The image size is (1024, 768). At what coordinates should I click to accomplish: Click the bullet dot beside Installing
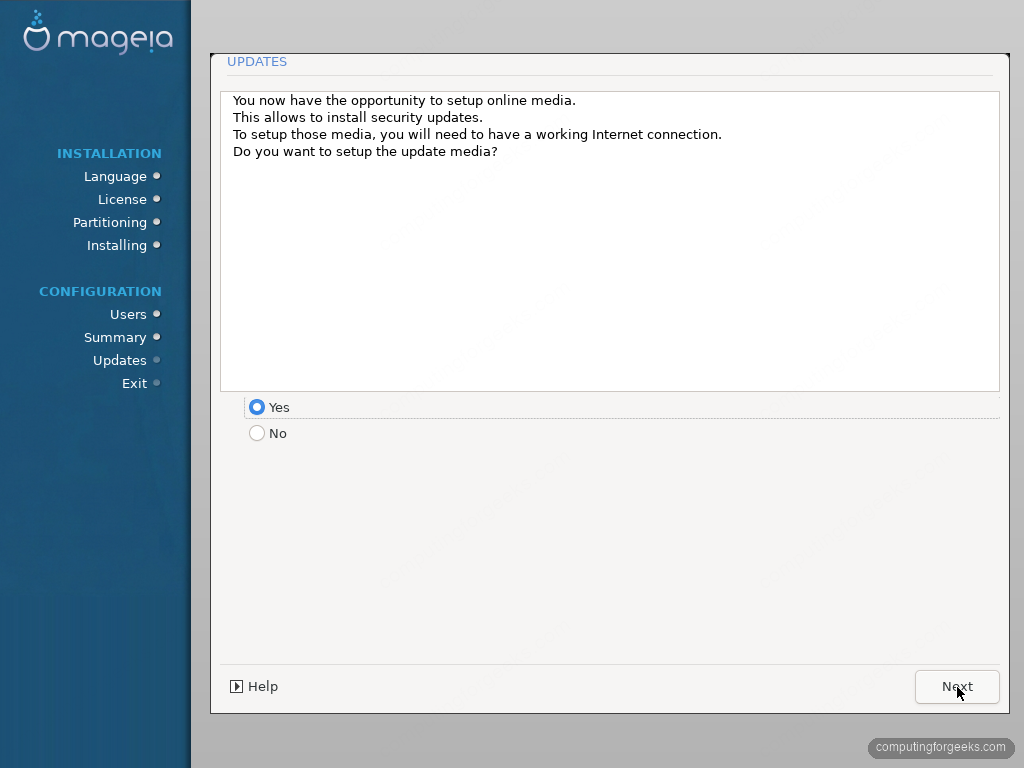click(157, 245)
